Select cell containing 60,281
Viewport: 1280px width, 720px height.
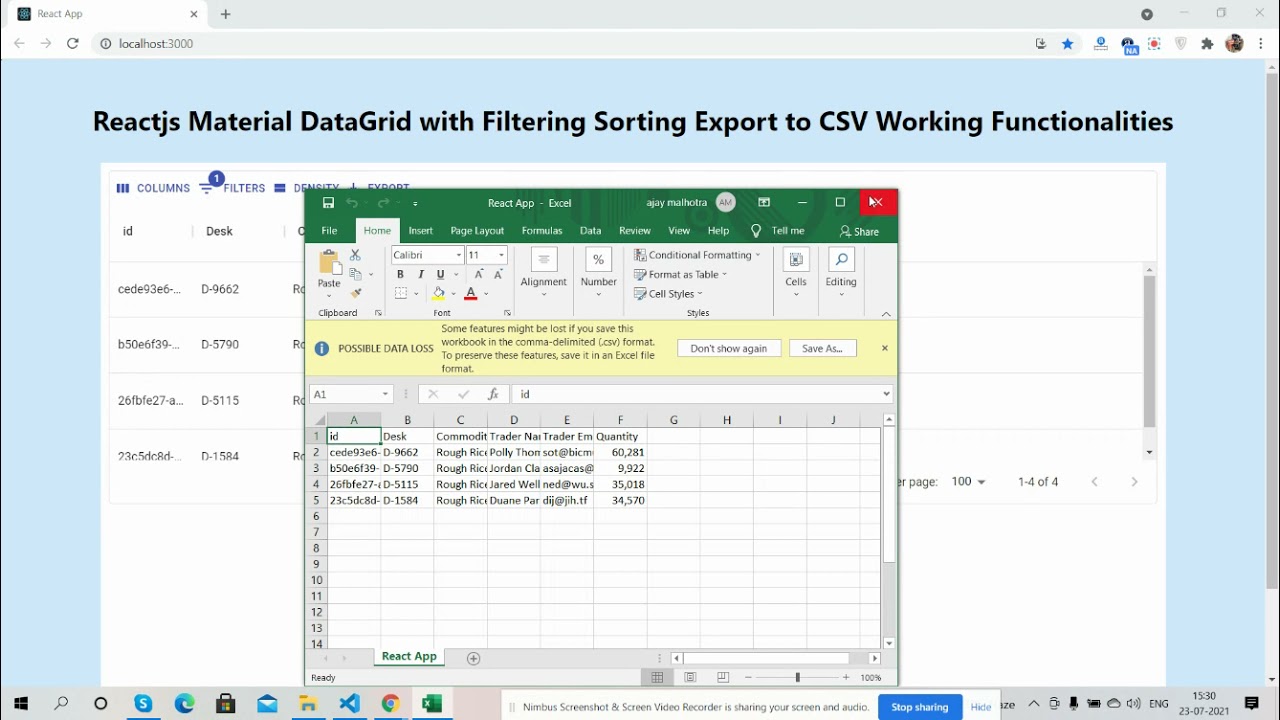coord(620,452)
